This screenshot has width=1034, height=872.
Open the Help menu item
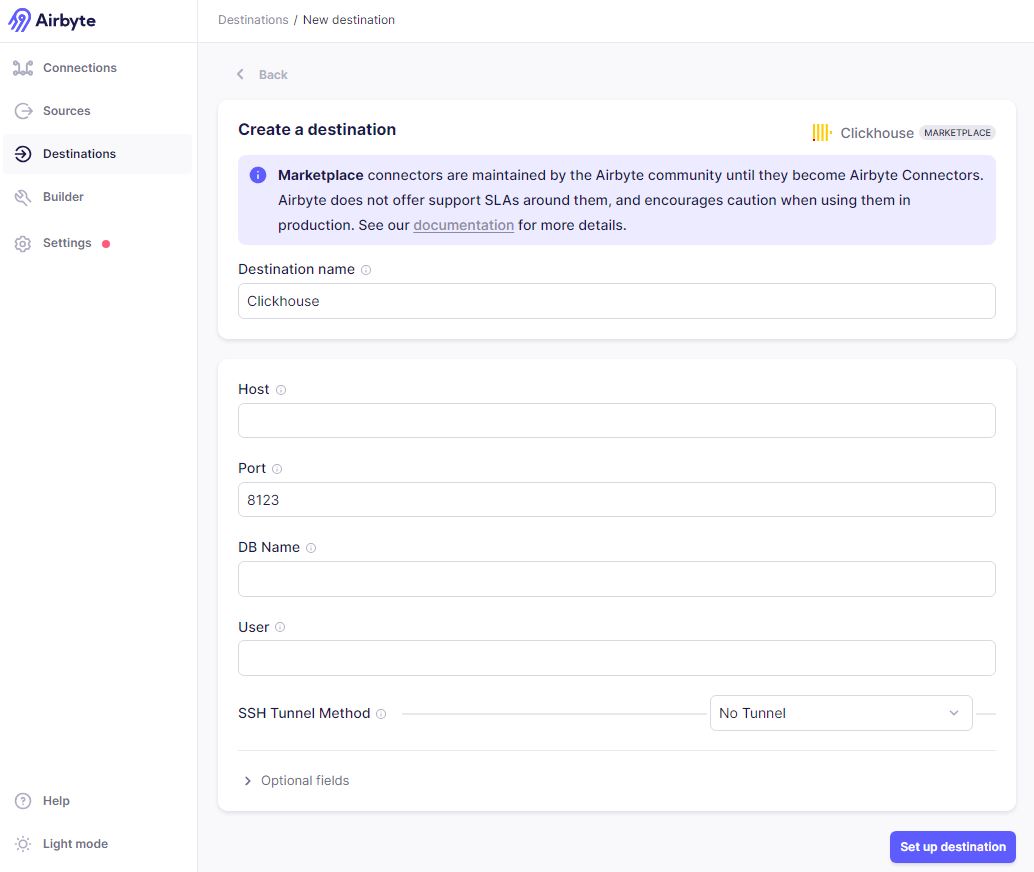(98, 801)
